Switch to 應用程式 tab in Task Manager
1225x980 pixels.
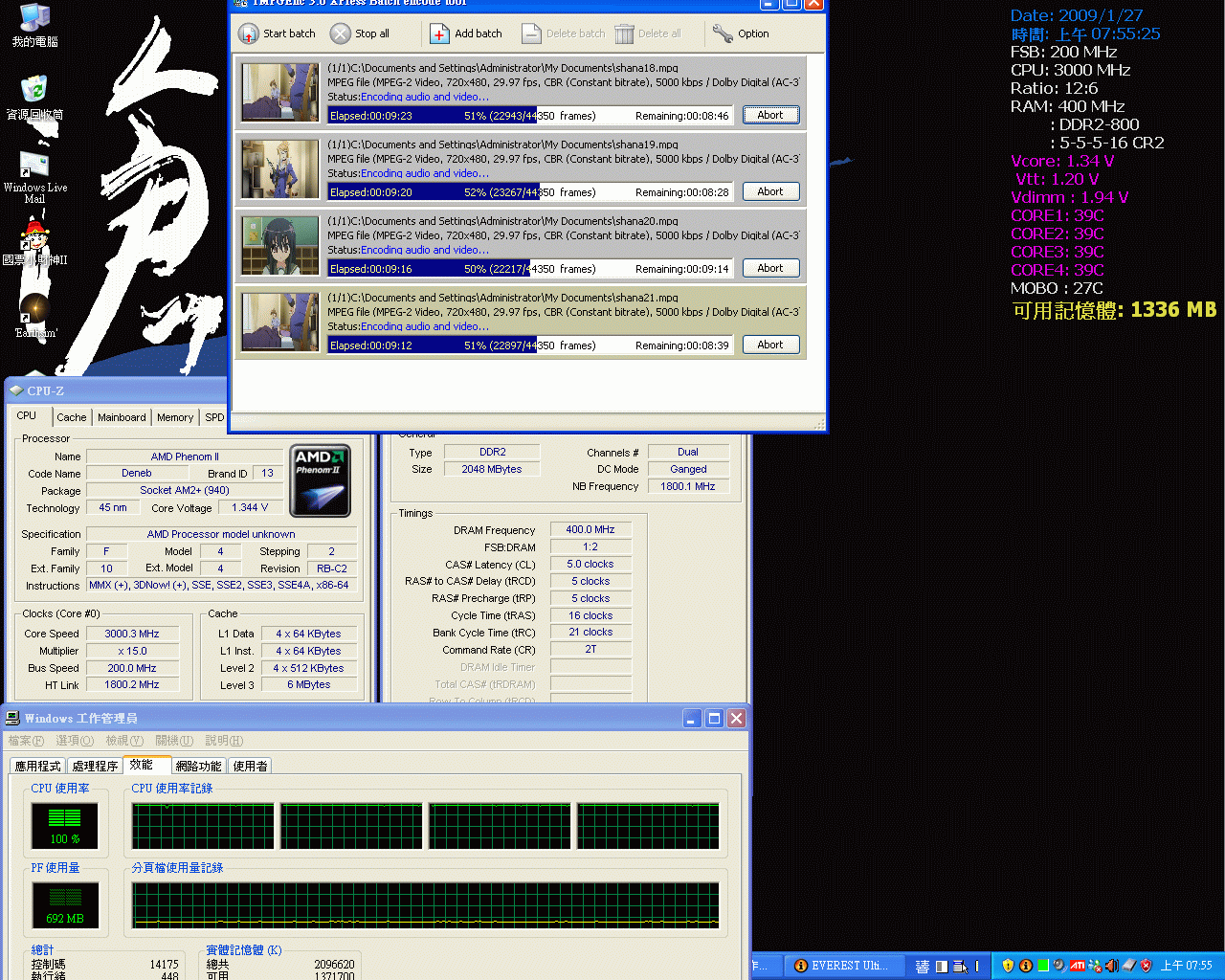(37, 766)
